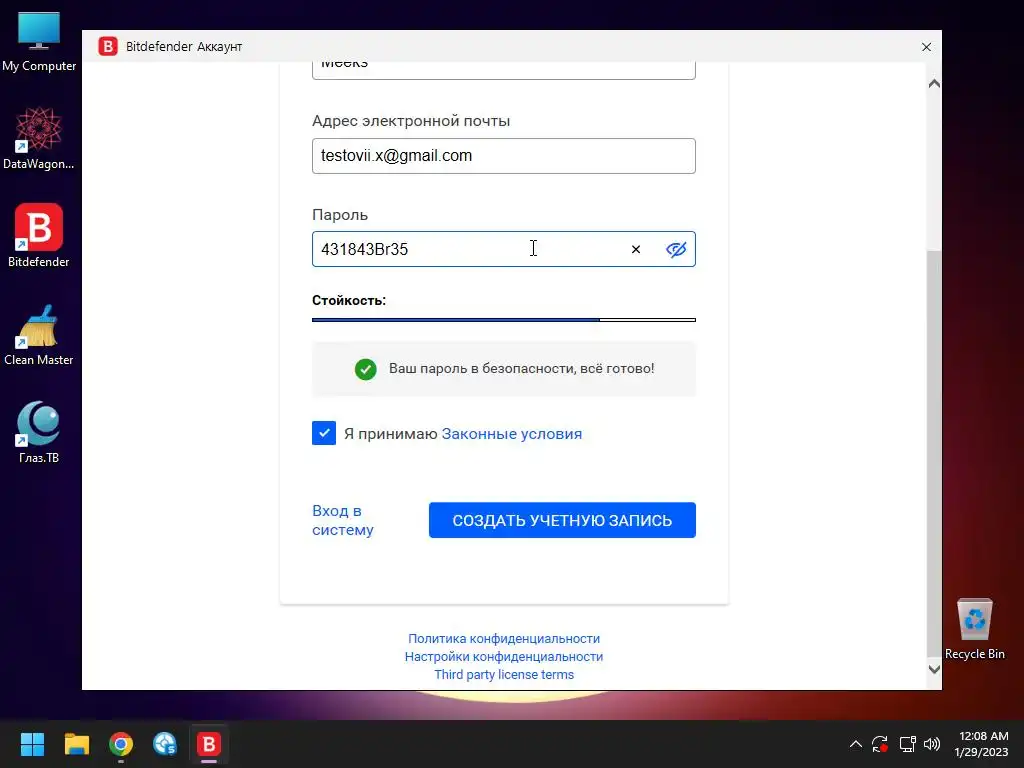
Task: Click the sync tray icon with red dot
Action: click(880, 744)
